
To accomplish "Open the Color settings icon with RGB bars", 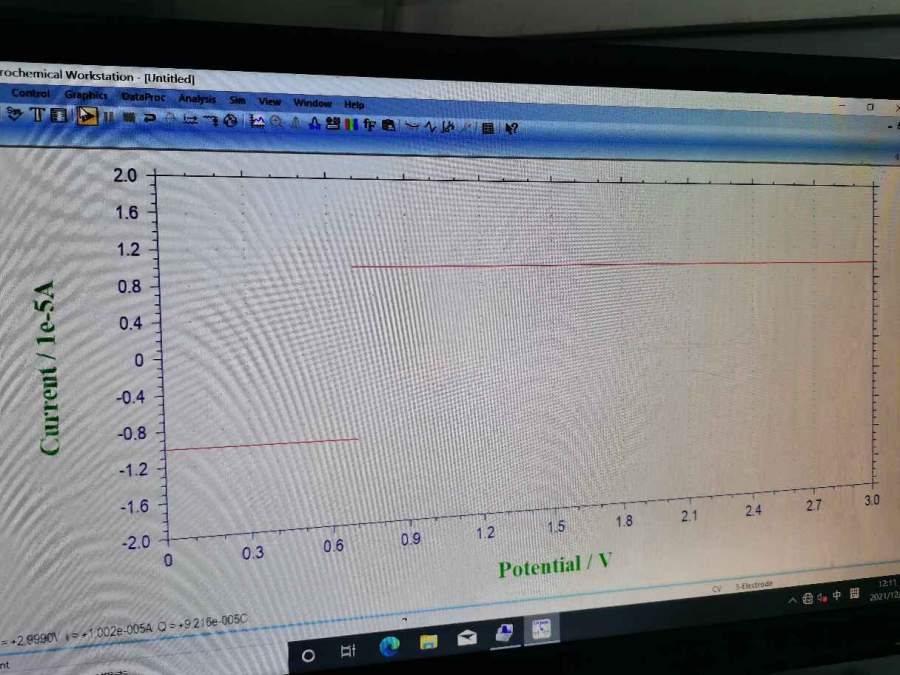I will (x=351, y=124).
